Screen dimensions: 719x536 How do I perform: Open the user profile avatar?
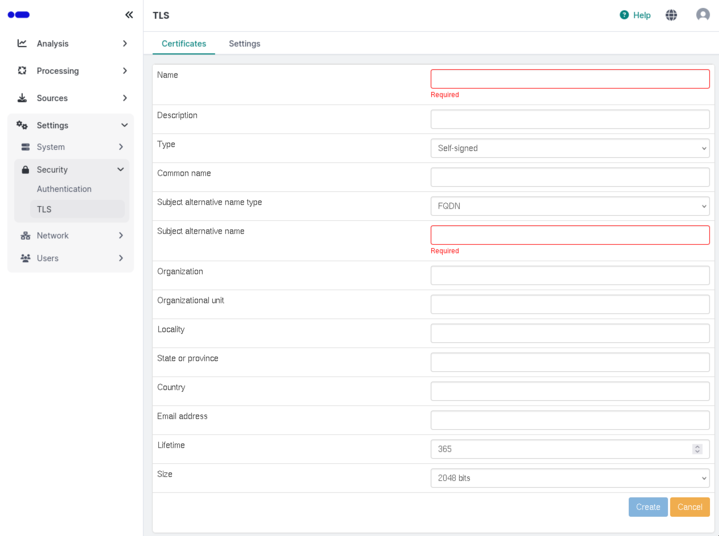click(702, 15)
